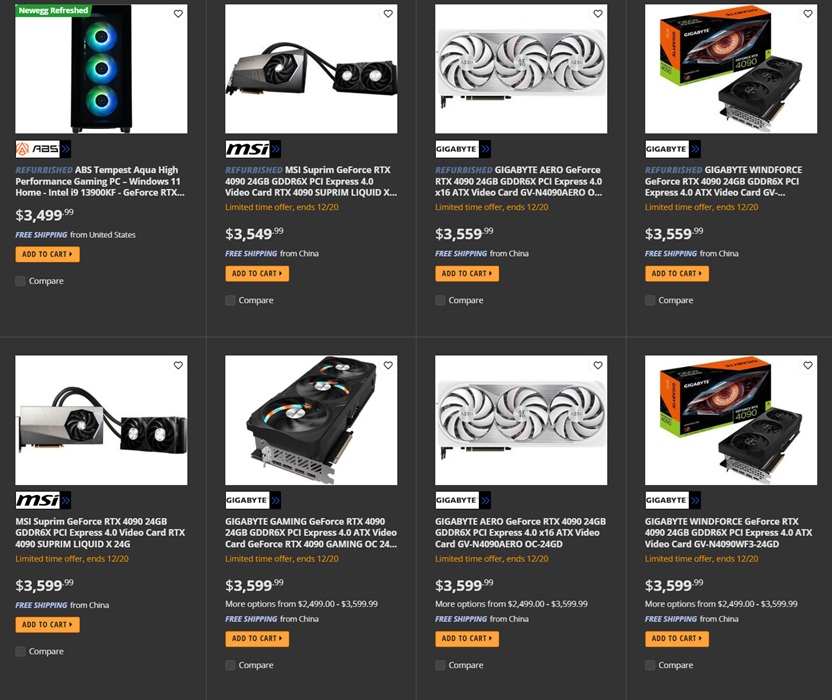This screenshot has width=832, height=700.
Task: Add ABS Tempest Aqua PC to wishlist heart
Action: tap(178, 14)
